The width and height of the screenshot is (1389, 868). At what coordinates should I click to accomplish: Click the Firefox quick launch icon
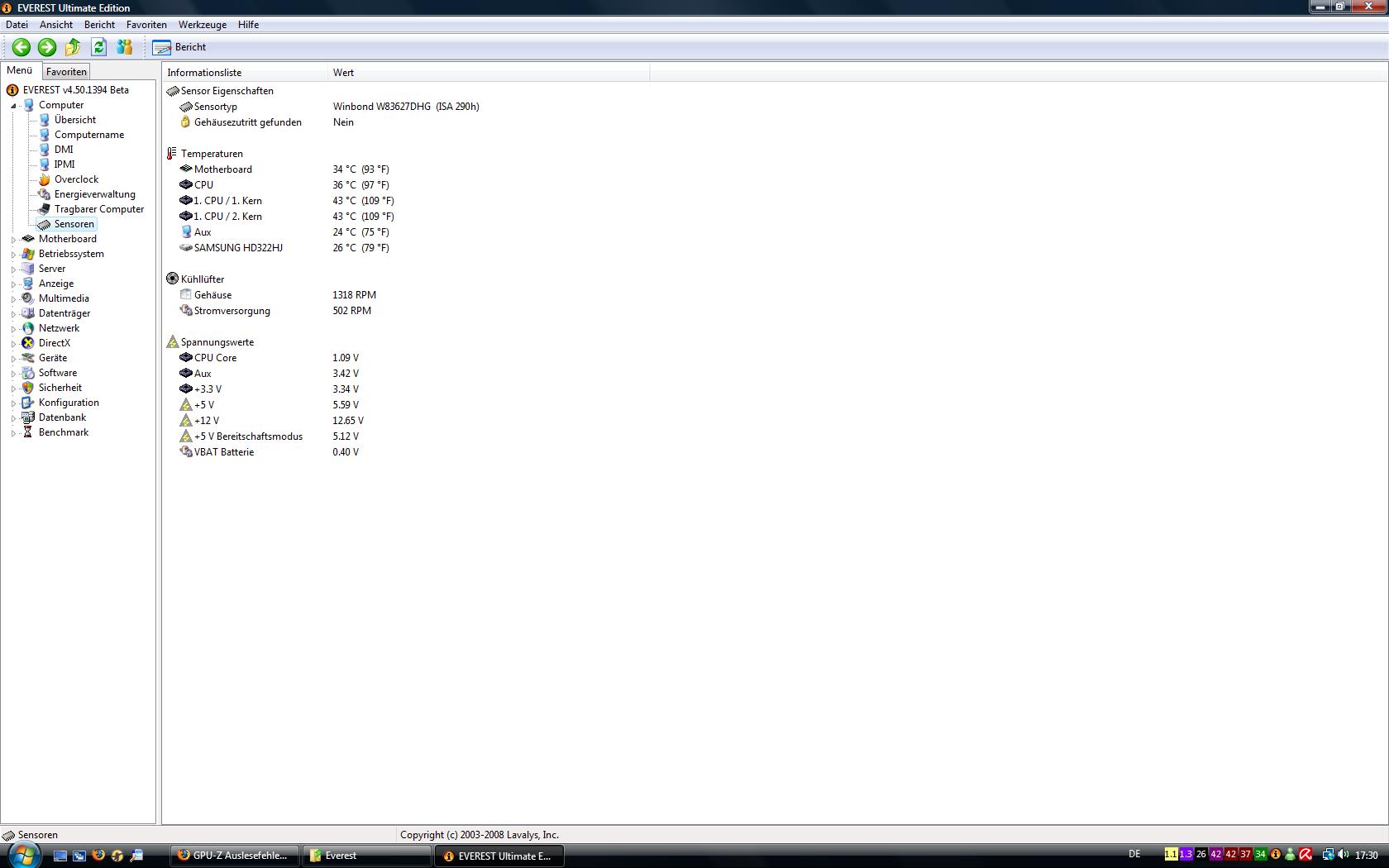tap(98, 856)
